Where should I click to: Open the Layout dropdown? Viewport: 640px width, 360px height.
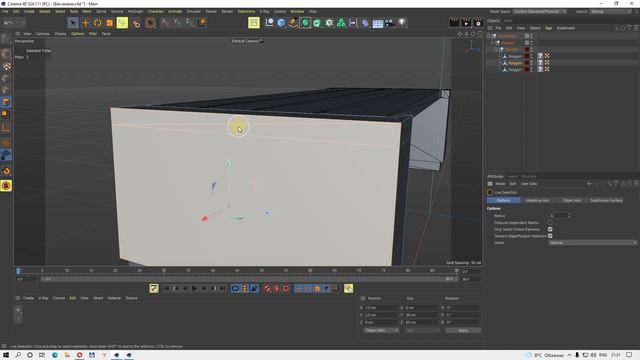(611, 11)
